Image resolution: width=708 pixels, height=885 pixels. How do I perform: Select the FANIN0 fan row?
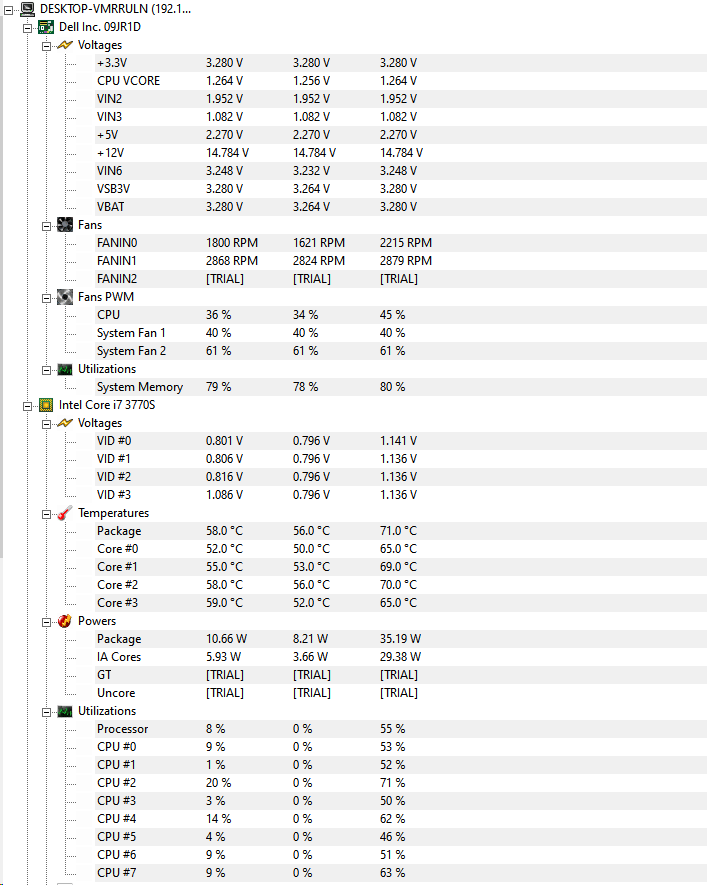[x=117, y=243]
